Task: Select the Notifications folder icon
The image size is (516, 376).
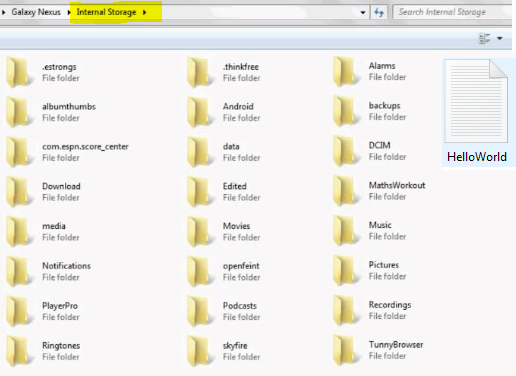Action: click(20, 271)
